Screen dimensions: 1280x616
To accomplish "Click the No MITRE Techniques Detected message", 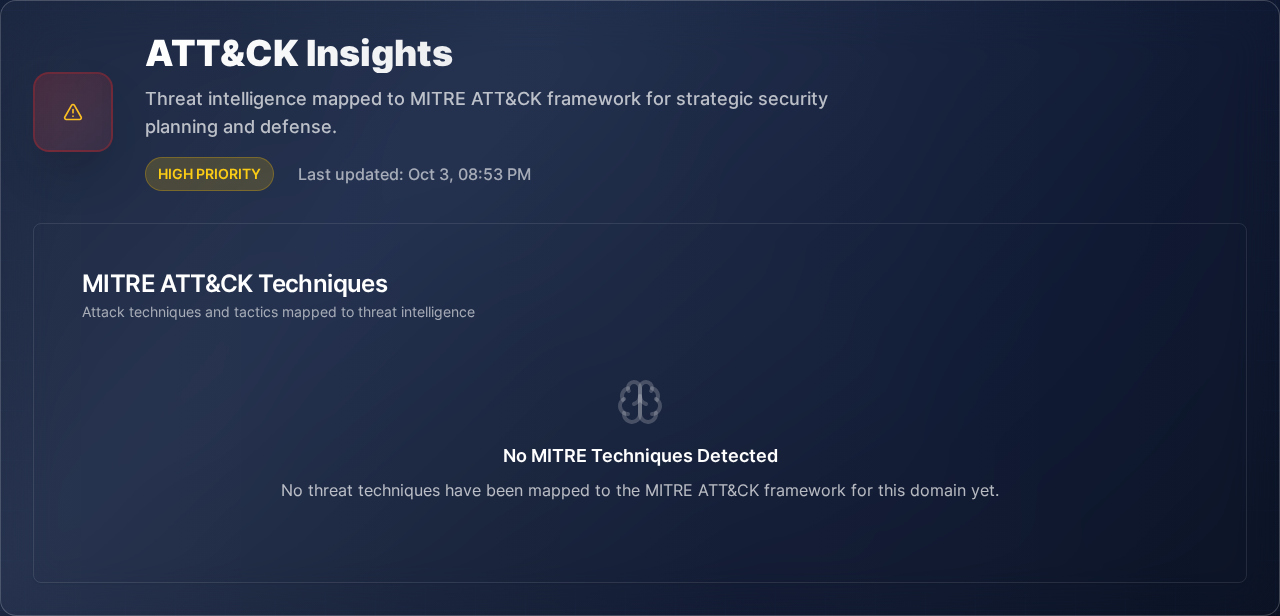I will [x=640, y=456].
